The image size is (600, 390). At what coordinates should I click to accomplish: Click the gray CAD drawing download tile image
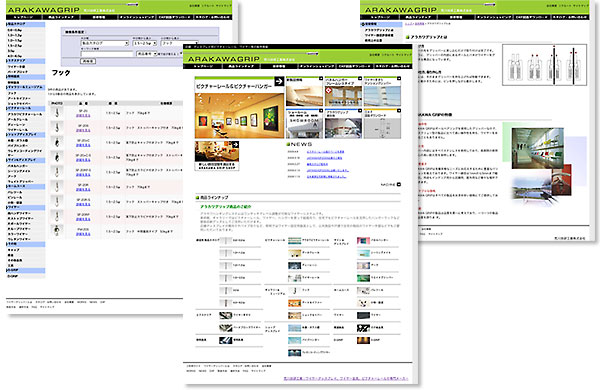(x=382, y=128)
